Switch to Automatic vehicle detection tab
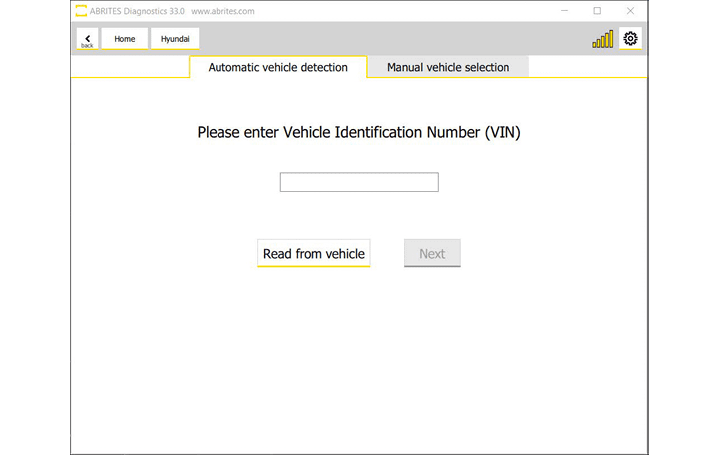The height and width of the screenshot is (455, 719). pos(278,67)
